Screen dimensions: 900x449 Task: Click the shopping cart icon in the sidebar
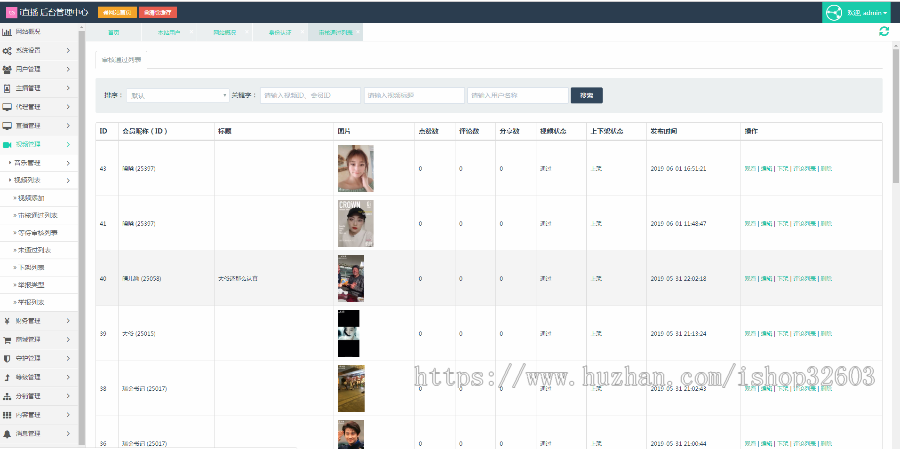click(7, 340)
